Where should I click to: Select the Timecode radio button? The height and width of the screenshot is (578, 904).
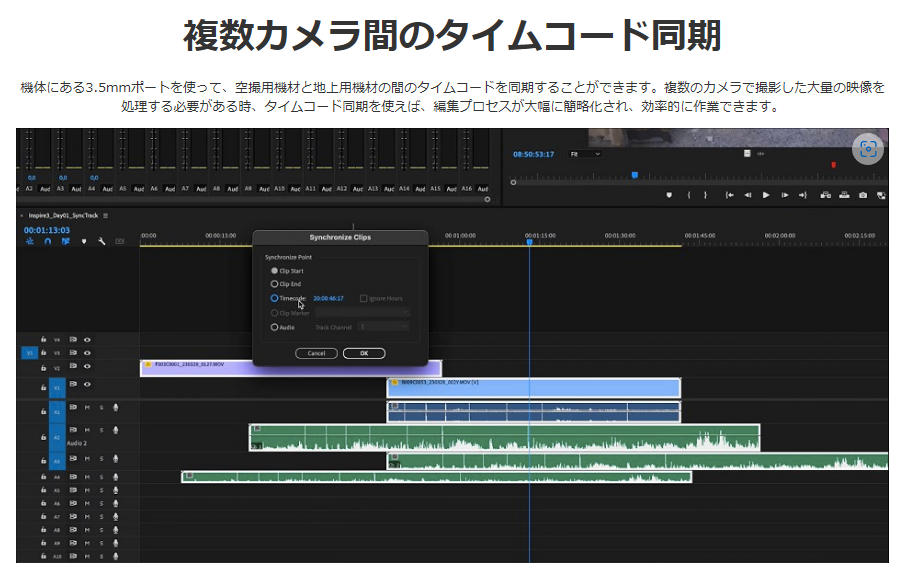[x=275, y=298]
